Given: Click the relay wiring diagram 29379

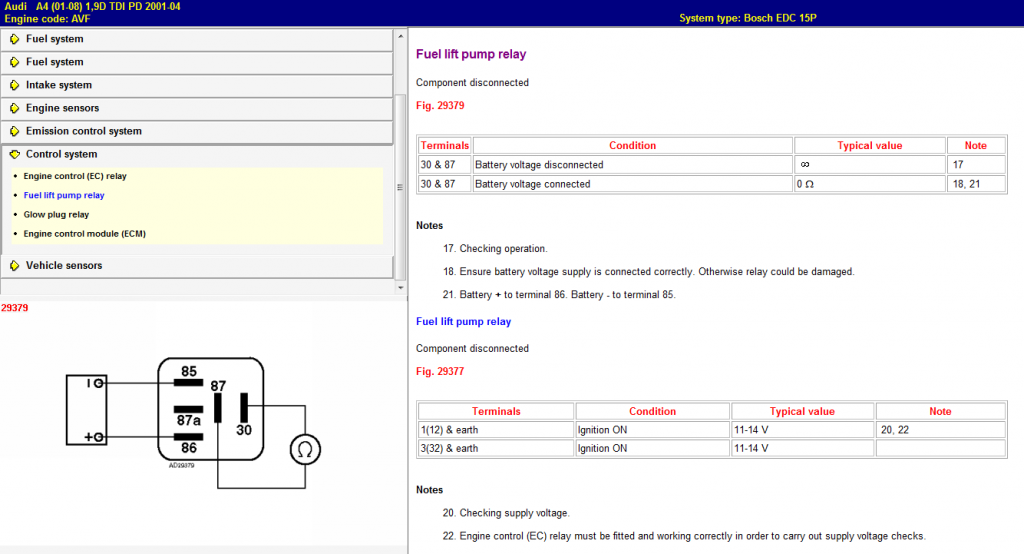Looking at the screenshot, I should pyautogui.click(x=194, y=422).
